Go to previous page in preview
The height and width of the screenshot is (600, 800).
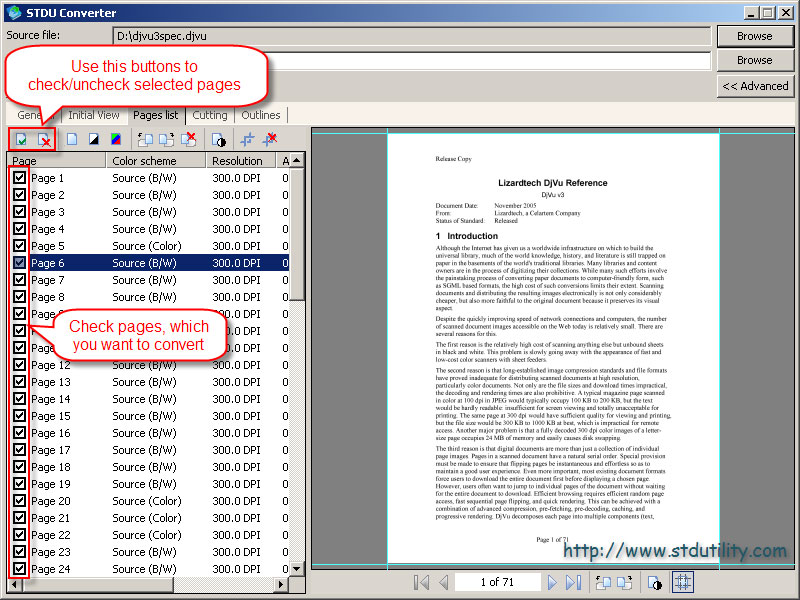pyautogui.click(x=443, y=582)
